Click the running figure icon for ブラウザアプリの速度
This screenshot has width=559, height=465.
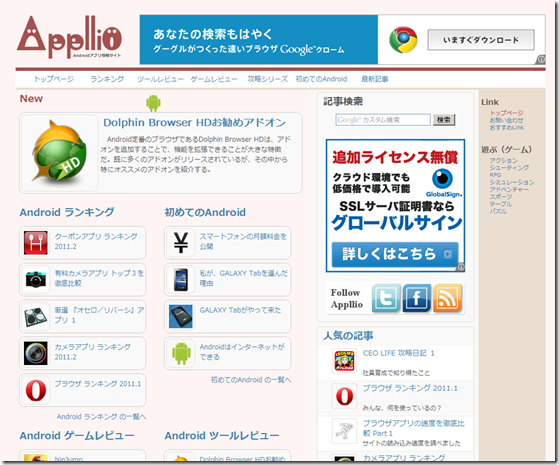[x=344, y=431]
